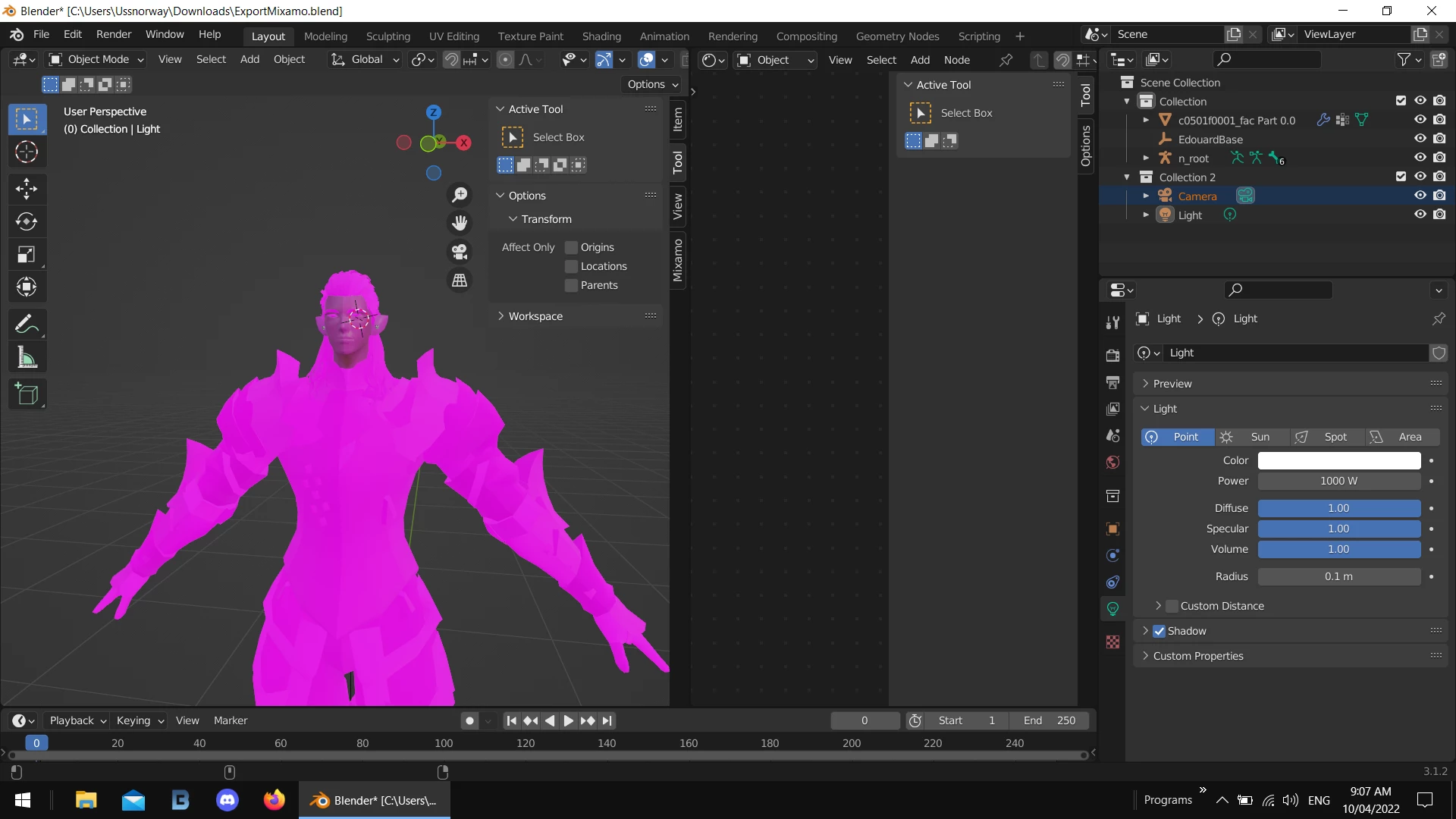Select the Measure ruler tool
Image resolution: width=1456 pixels, height=819 pixels.
[x=27, y=357]
